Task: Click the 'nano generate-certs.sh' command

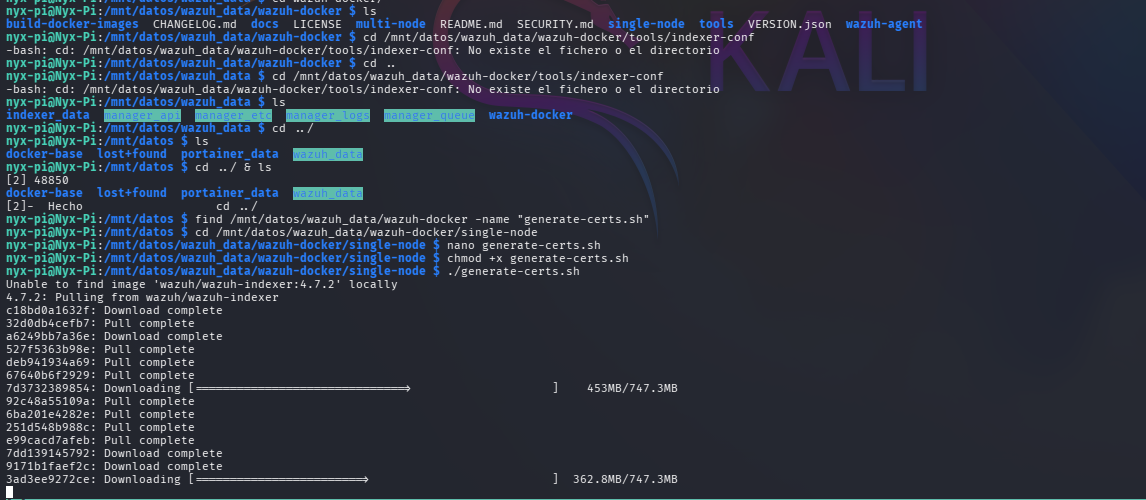Action: 523,245
